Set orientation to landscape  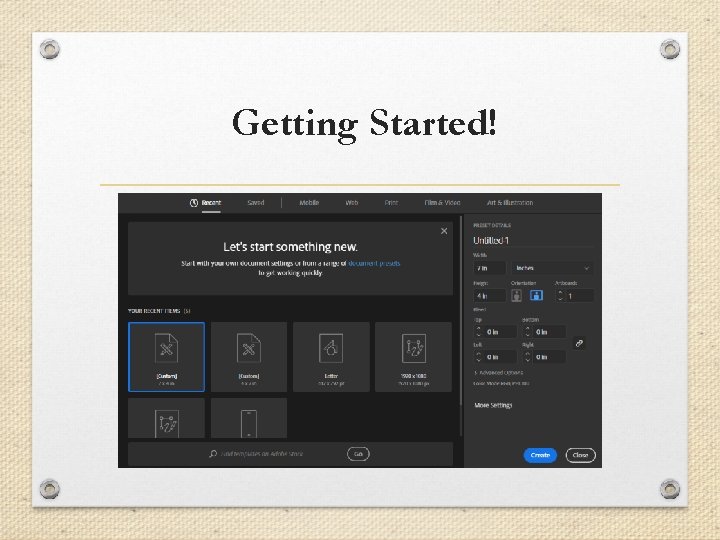[536, 295]
